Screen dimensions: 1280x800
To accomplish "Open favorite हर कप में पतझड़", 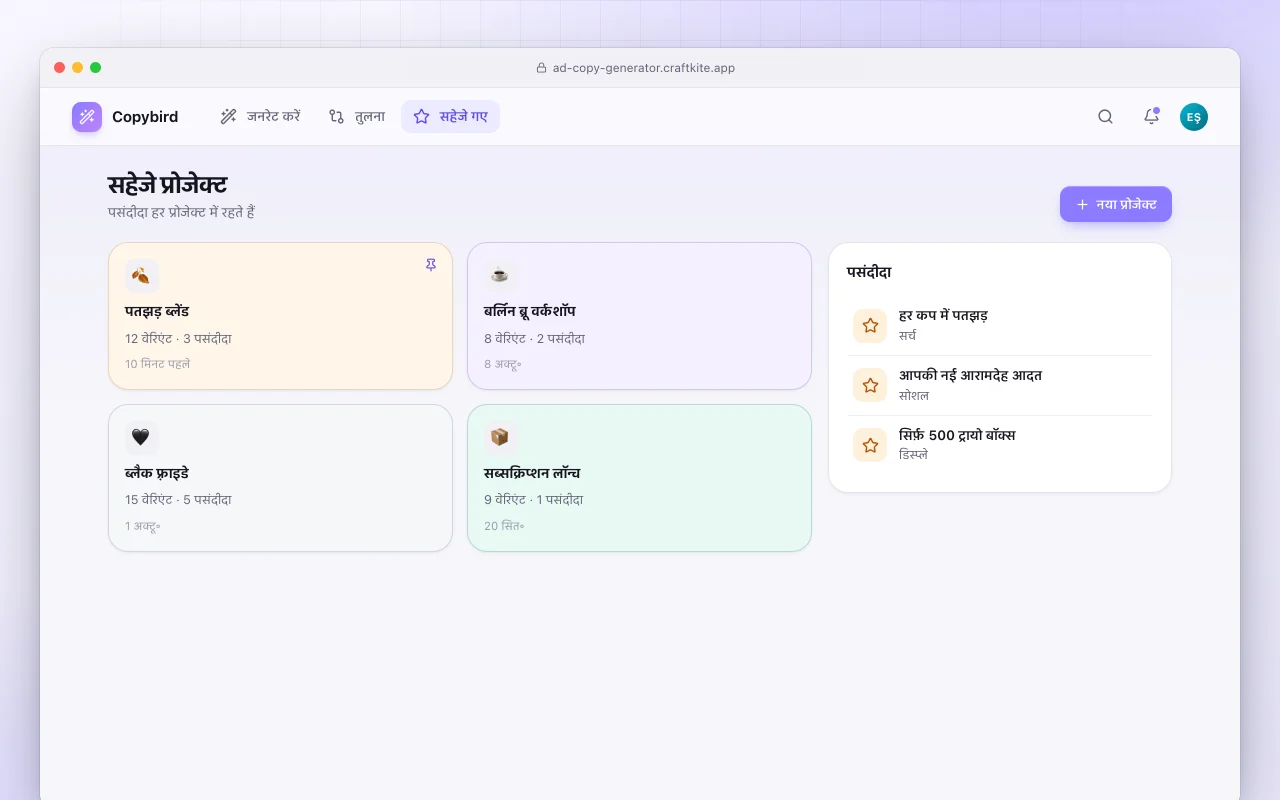I will (1000, 326).
